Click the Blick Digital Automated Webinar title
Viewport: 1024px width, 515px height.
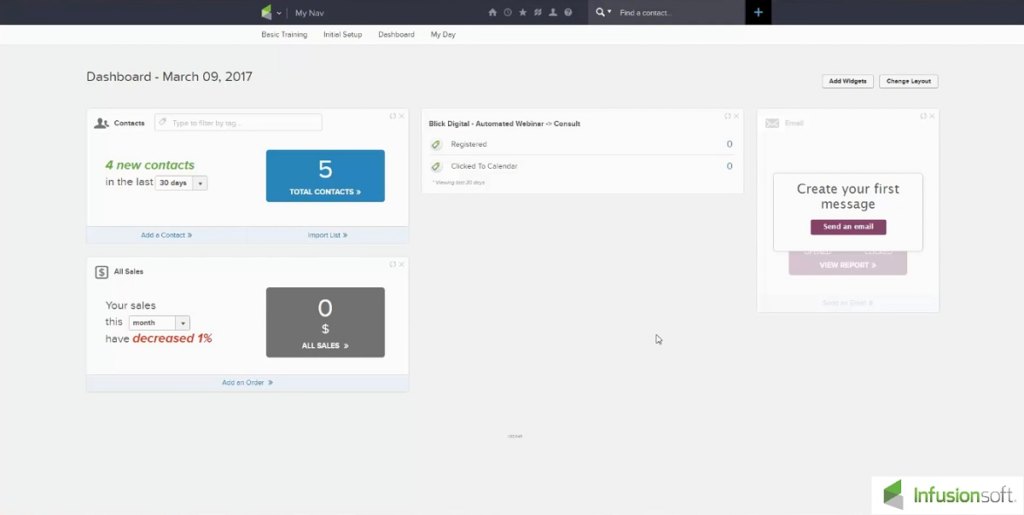coord(505,123)
